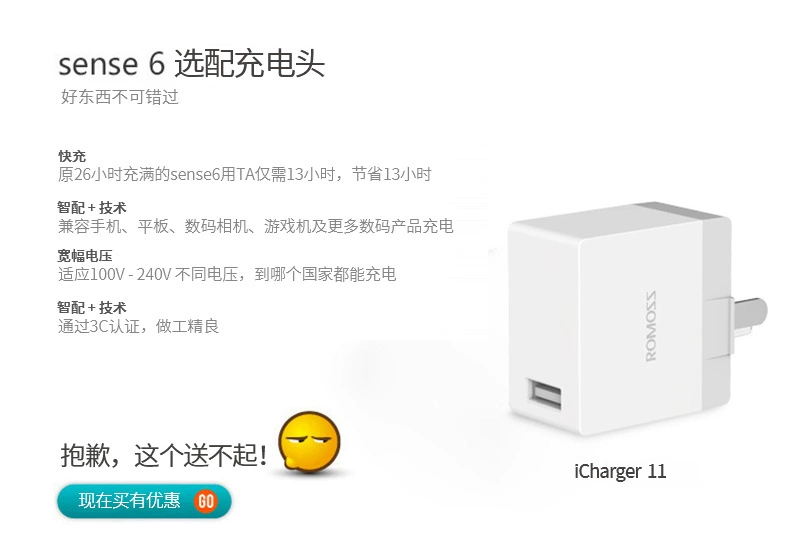
Task: Click the sense 6 选配充电头 heading
Action: 191,64
